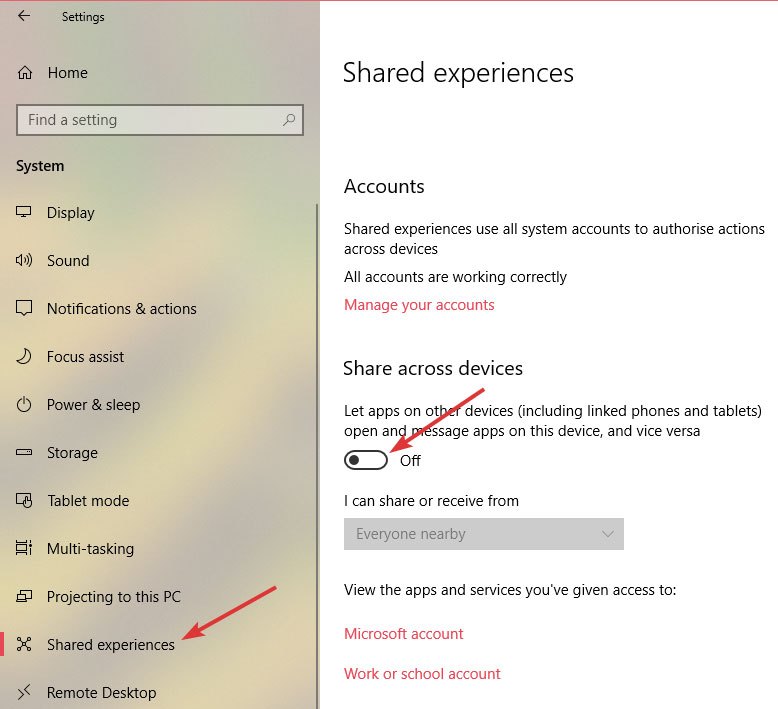Click the Home house icon
This screenshot has width=778, height=709.
tap(25, 73)
